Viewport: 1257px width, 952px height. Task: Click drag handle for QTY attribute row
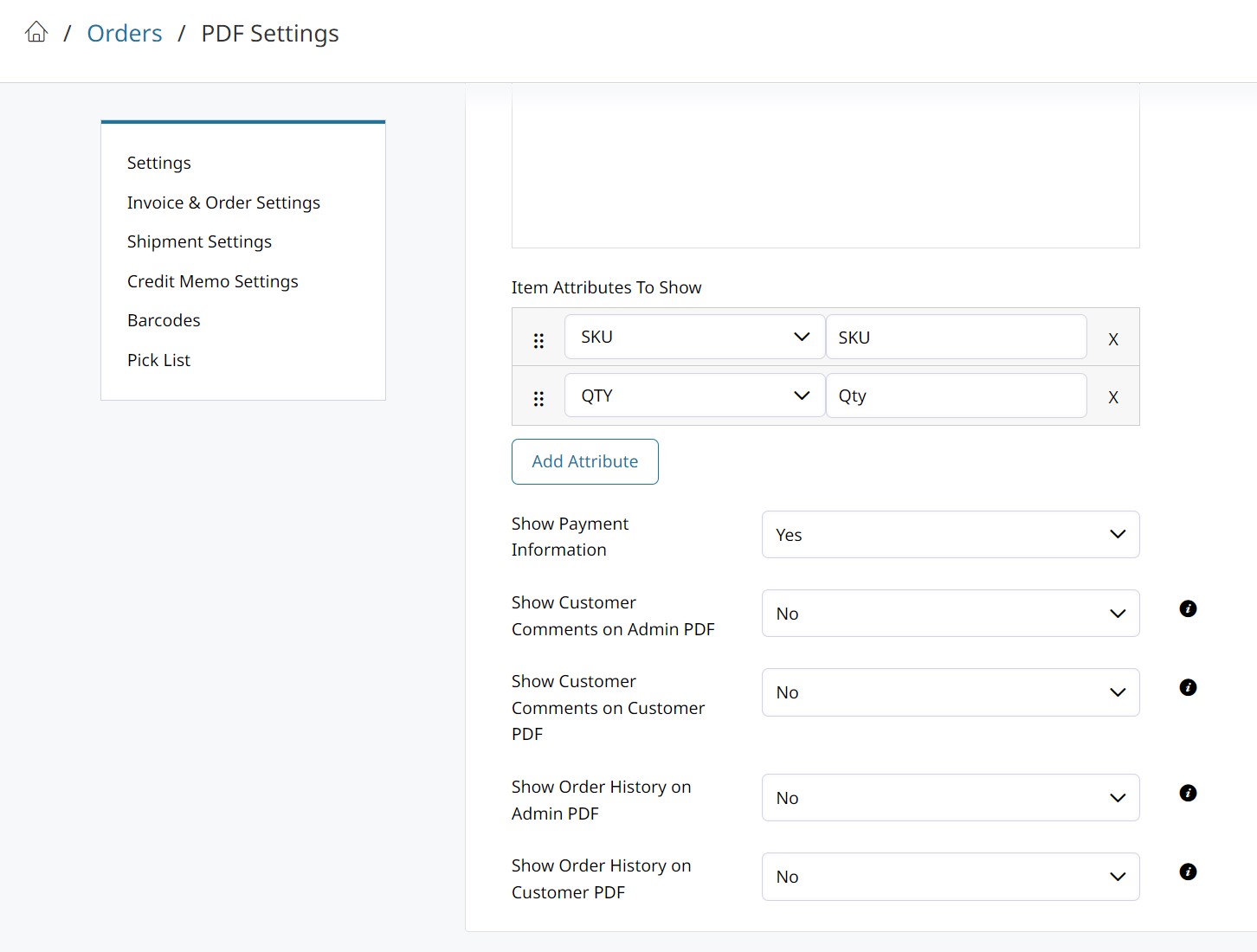coord(538,398)
